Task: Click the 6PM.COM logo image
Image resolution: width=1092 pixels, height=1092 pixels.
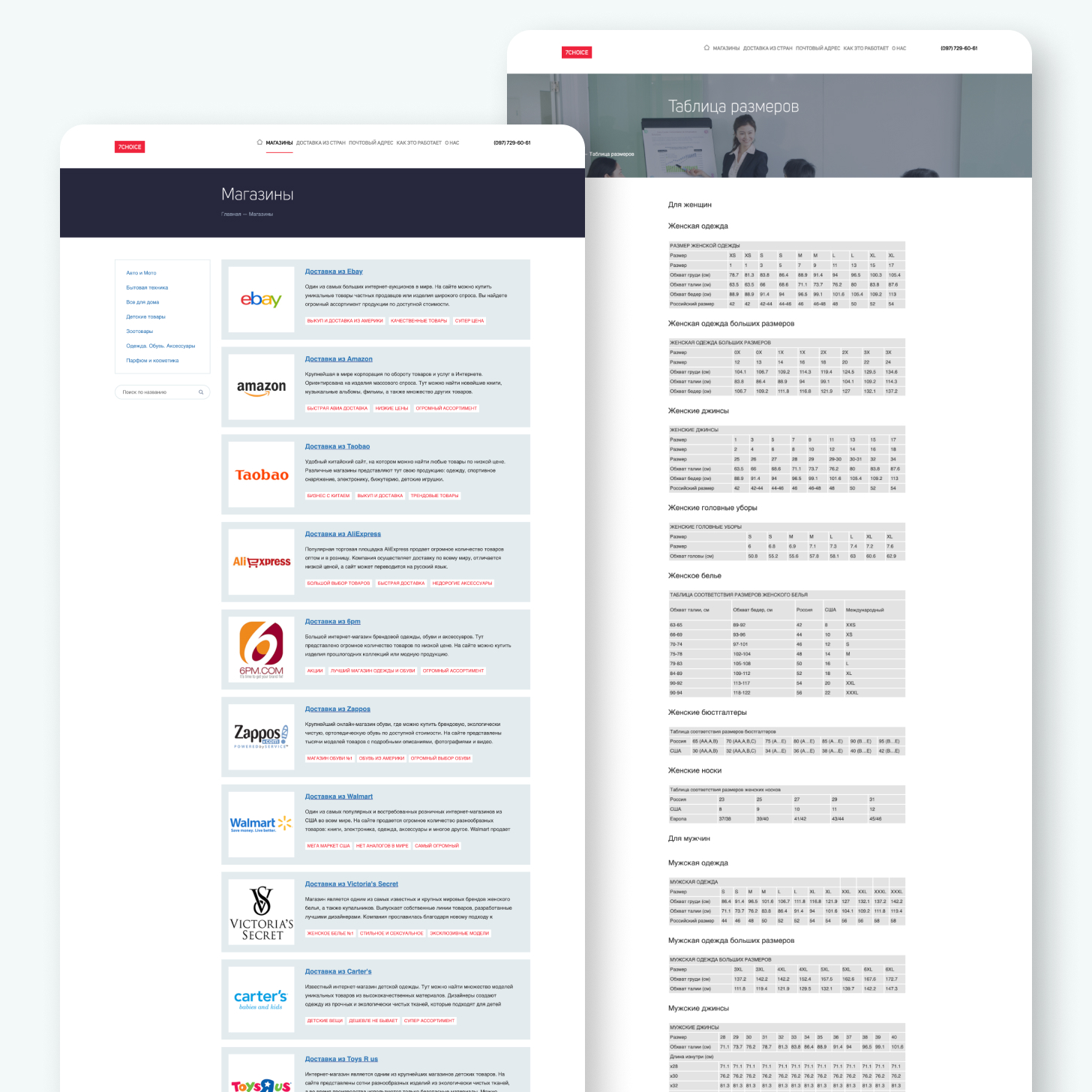Action: 261,649
